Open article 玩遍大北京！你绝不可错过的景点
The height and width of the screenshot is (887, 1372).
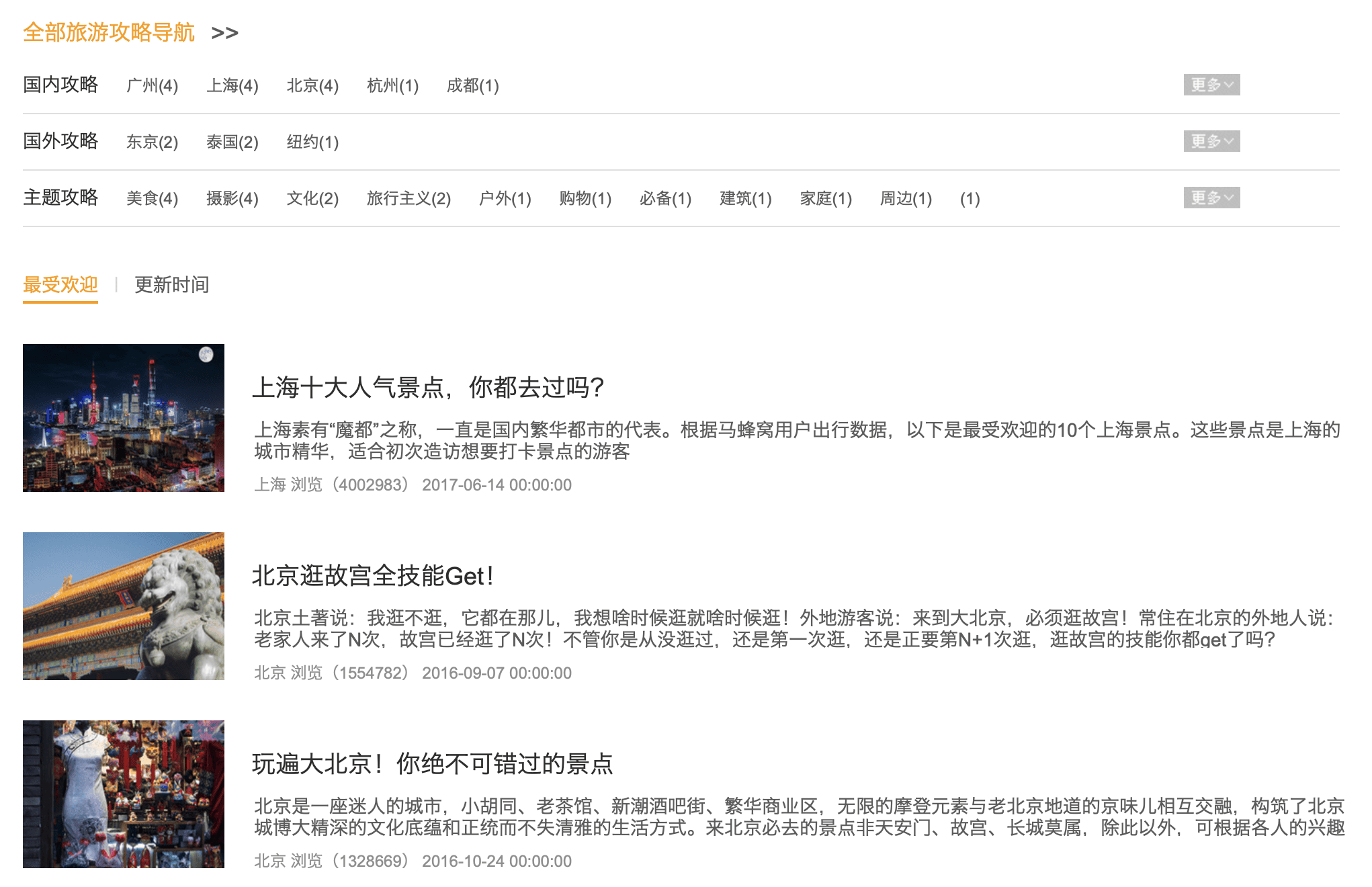[432, 764]
